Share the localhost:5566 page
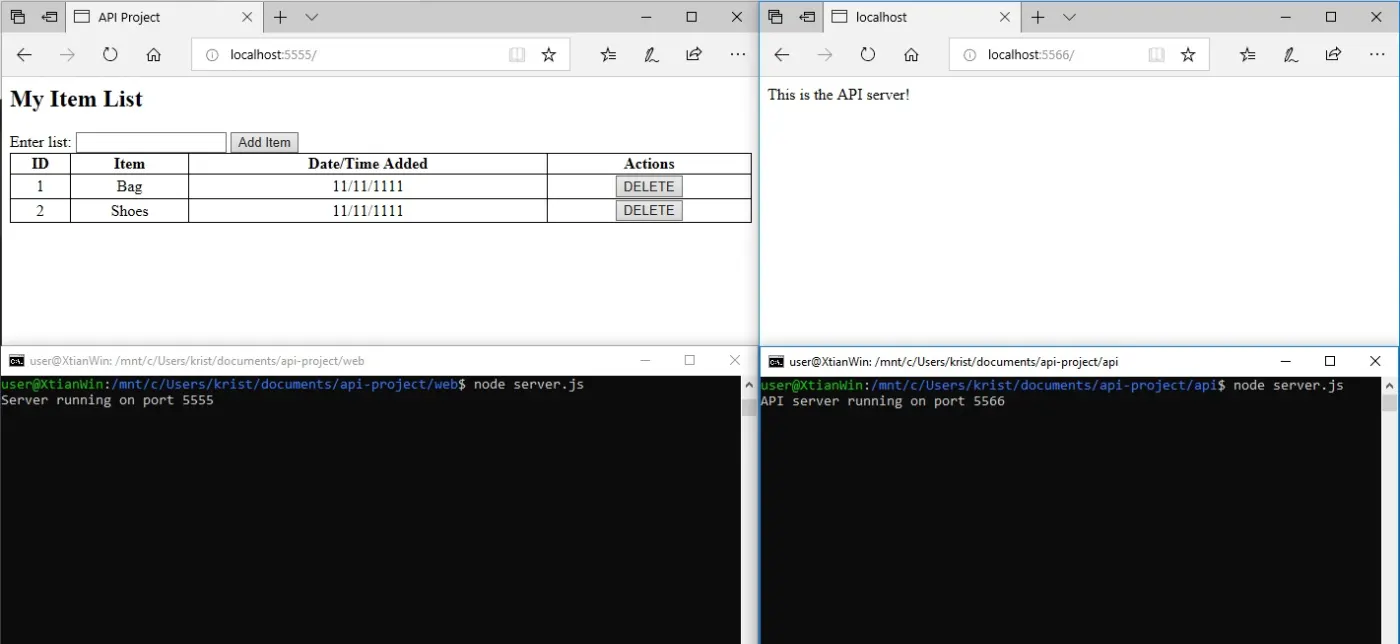The image size is (1400, 644). [1333, 55]
